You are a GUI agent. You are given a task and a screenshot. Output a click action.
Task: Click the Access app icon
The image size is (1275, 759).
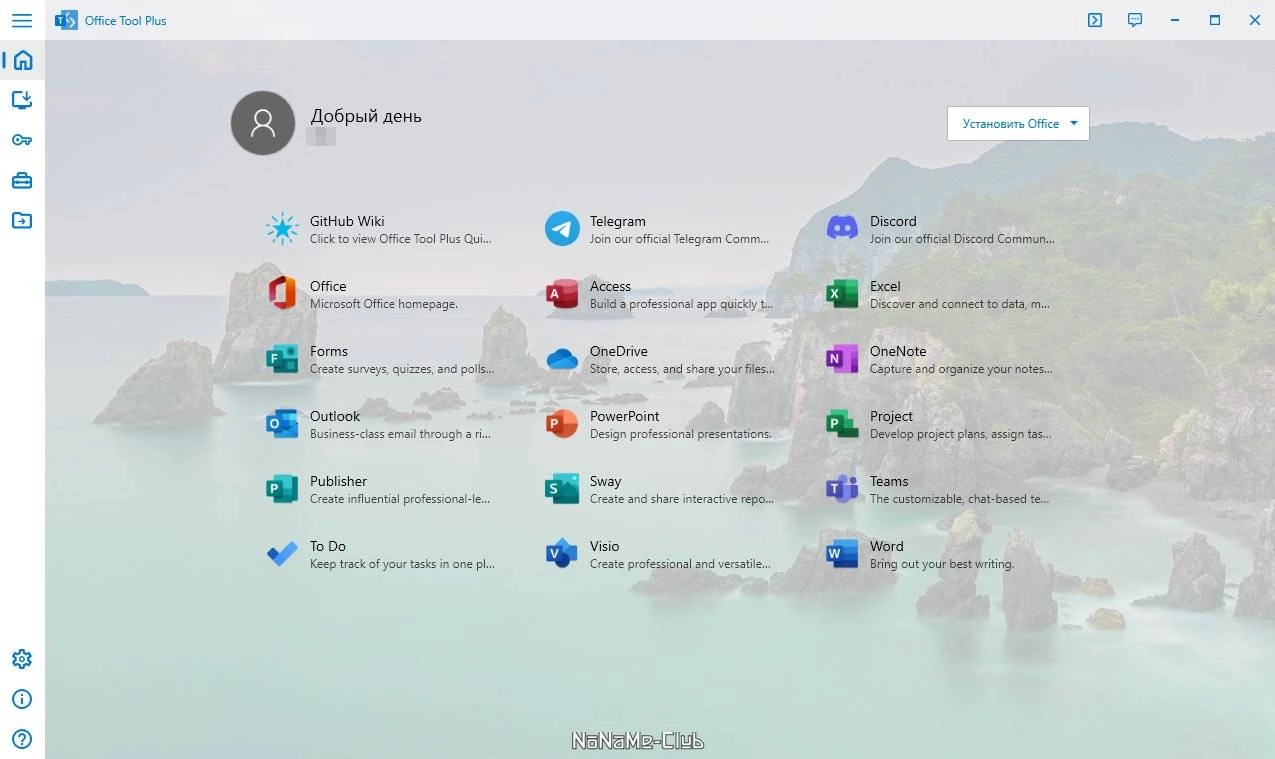(x=562, y=294)
